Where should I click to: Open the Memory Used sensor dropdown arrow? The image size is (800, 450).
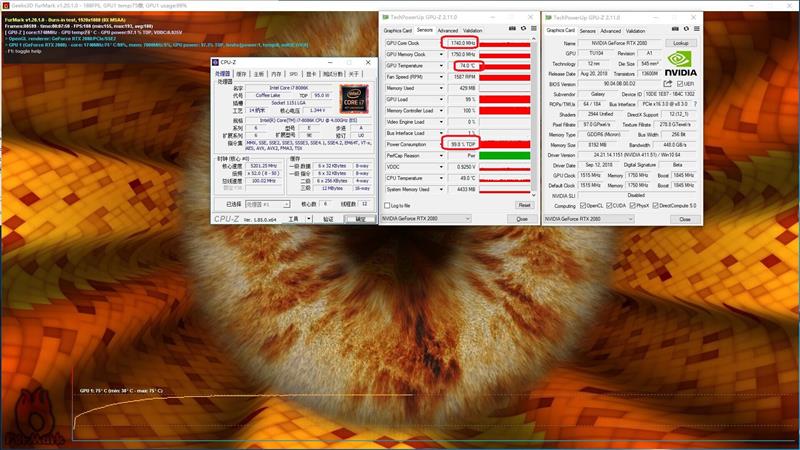[441, 88]
